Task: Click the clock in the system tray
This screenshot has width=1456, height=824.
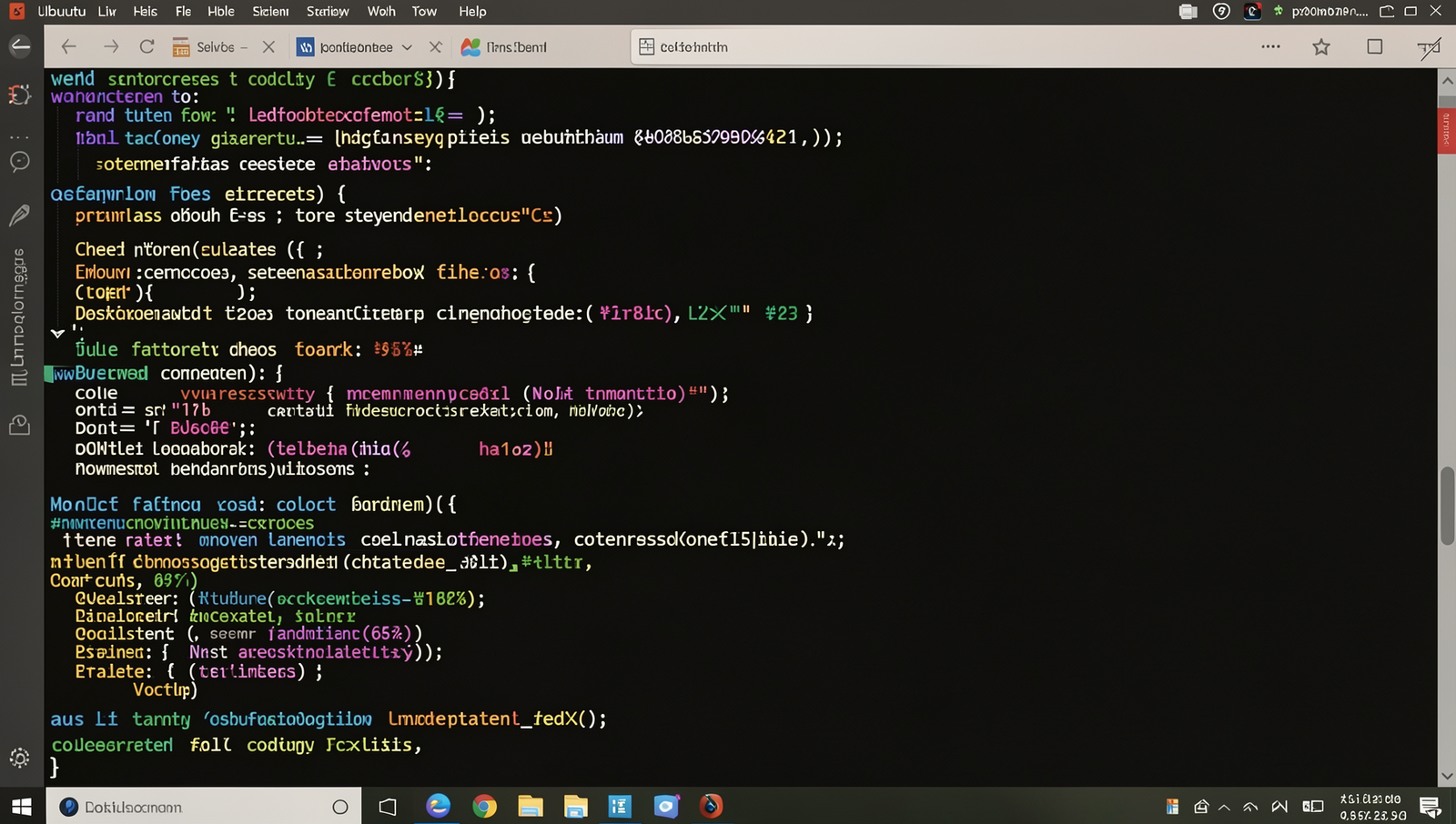Action: tap(1372, 807)
